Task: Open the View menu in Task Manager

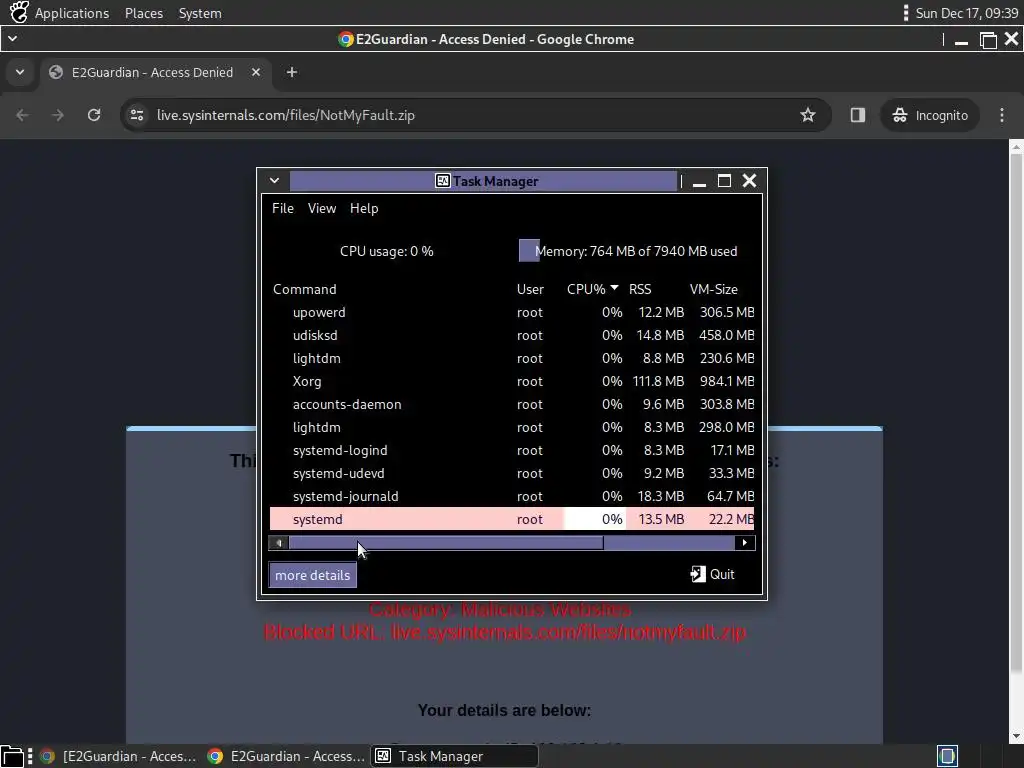Action: point(322,208)
